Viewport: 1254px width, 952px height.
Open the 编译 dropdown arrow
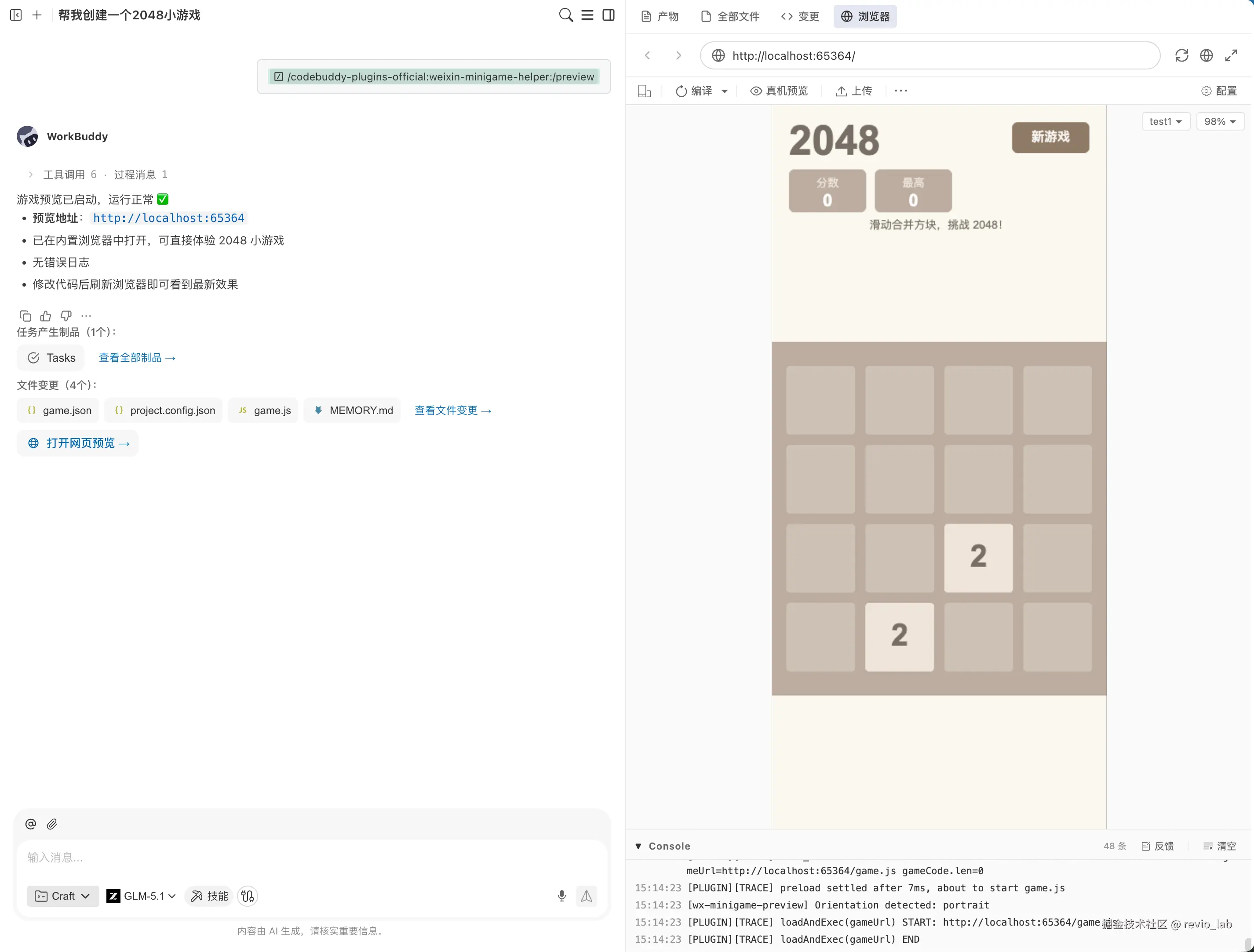tap(725, 91)
